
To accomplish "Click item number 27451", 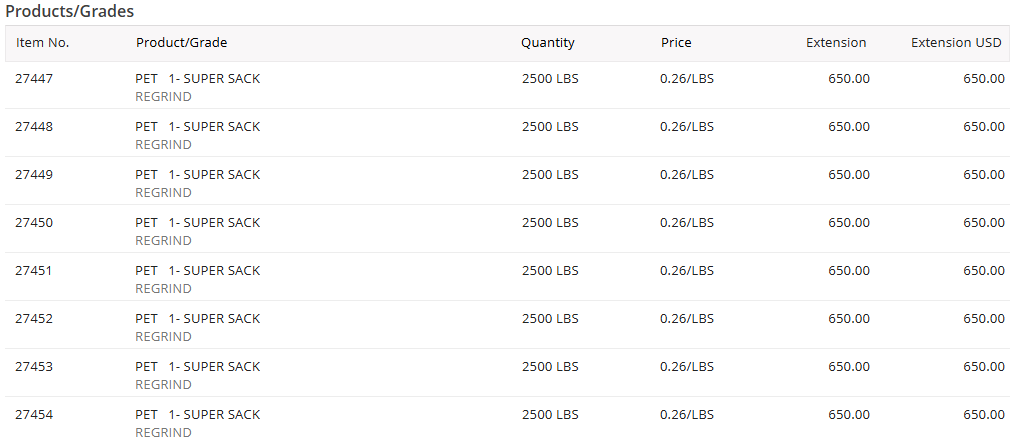I will tap(34, 271).
